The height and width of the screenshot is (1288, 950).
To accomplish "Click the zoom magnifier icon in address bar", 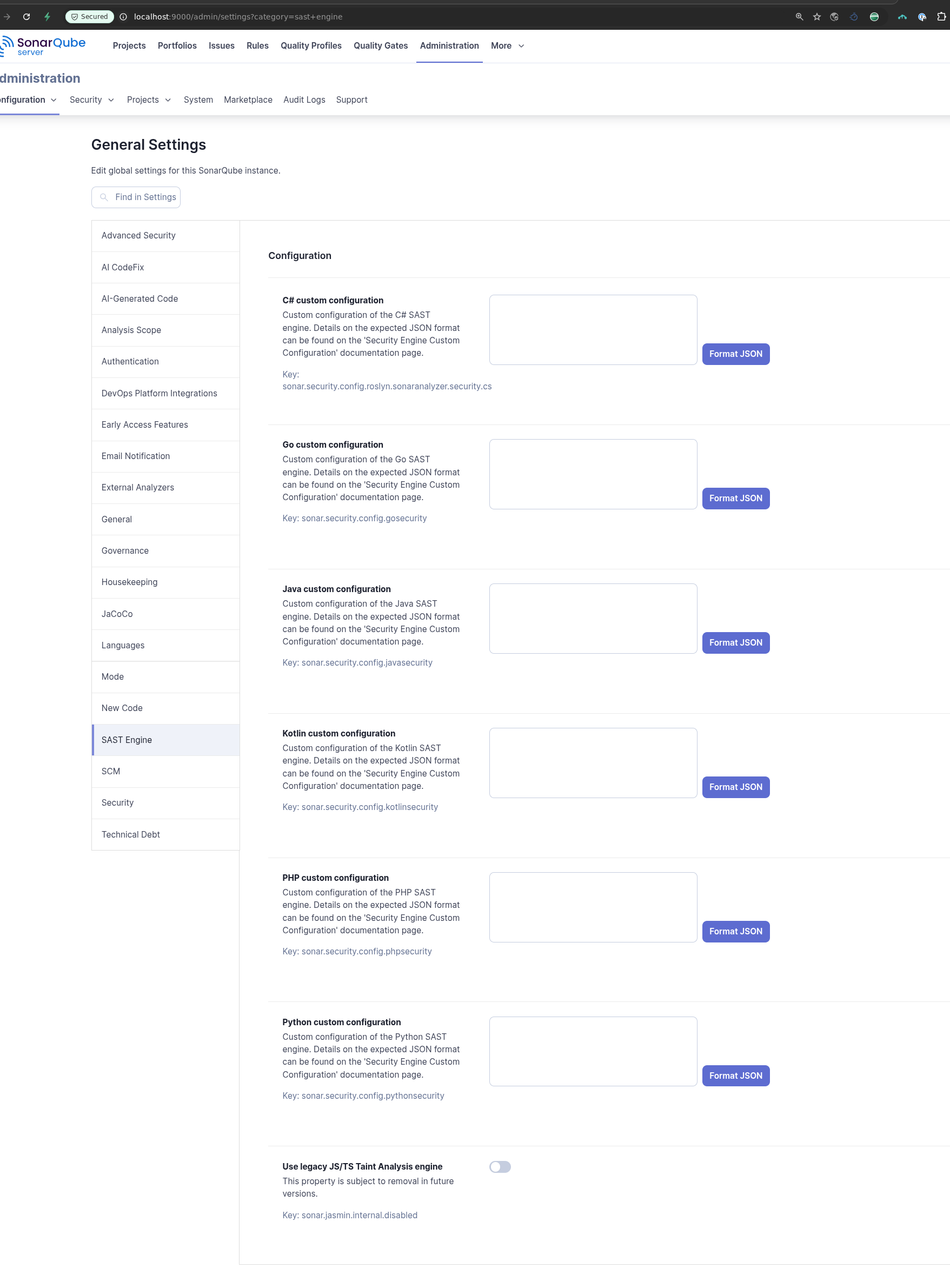I will point(799,17).
